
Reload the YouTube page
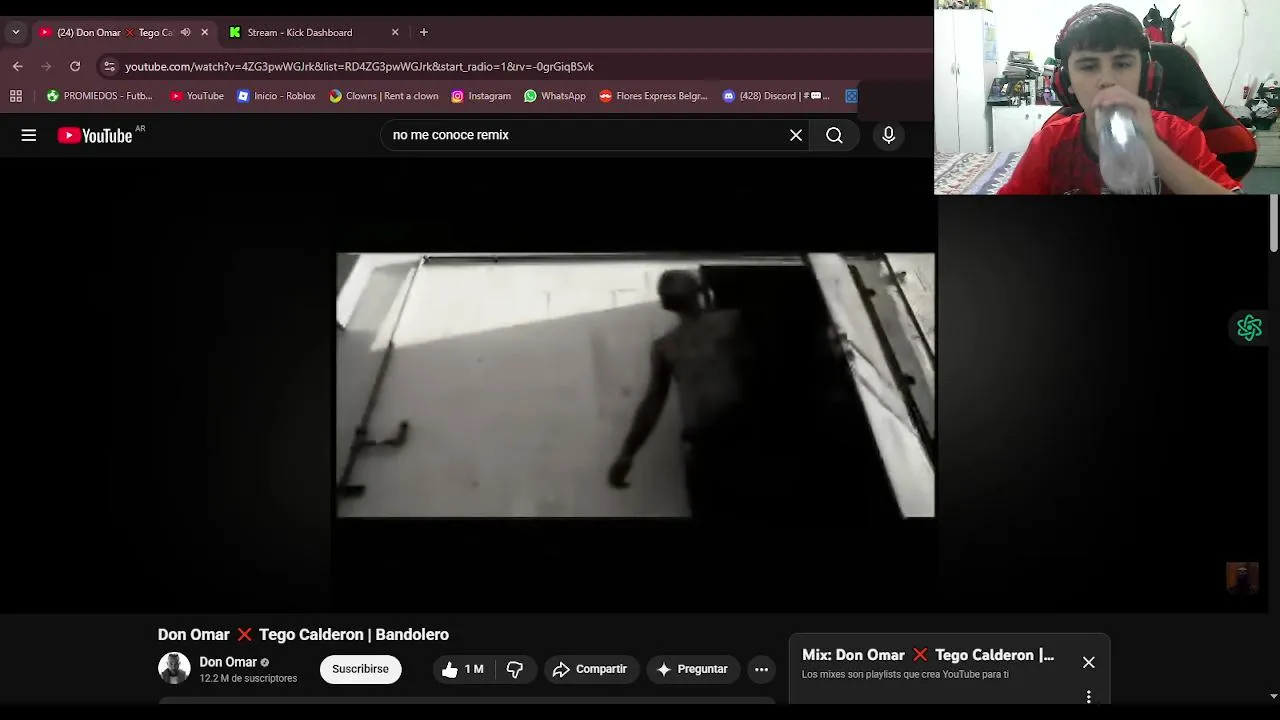[x=75, y=66]
